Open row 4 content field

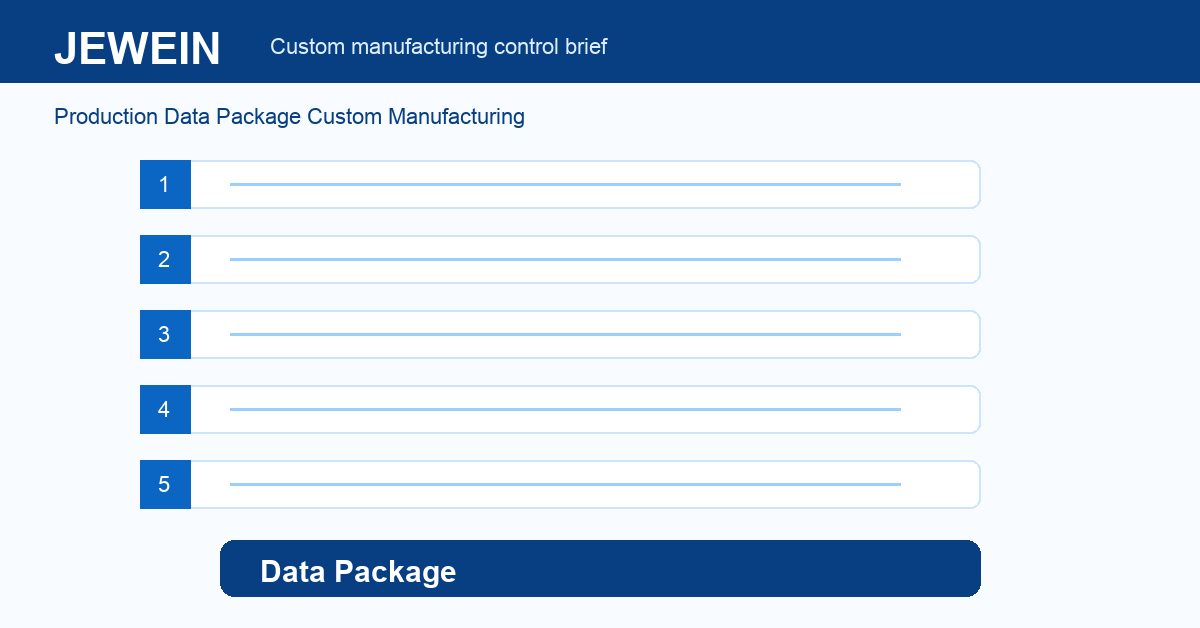tap(585, 410)
